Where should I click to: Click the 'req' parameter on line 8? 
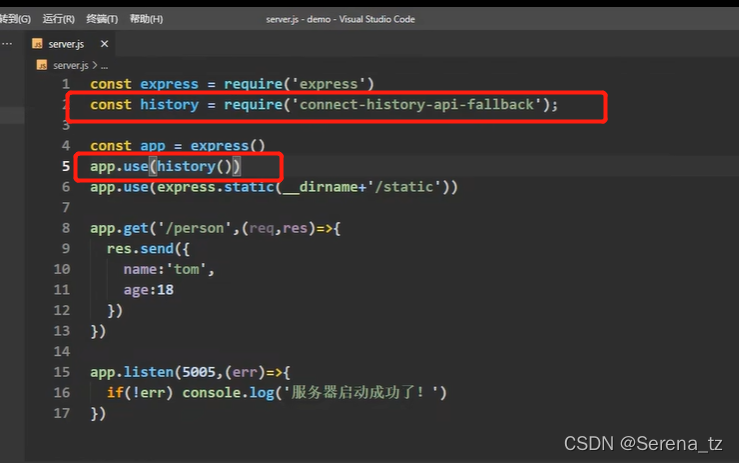tap(262, 229)
